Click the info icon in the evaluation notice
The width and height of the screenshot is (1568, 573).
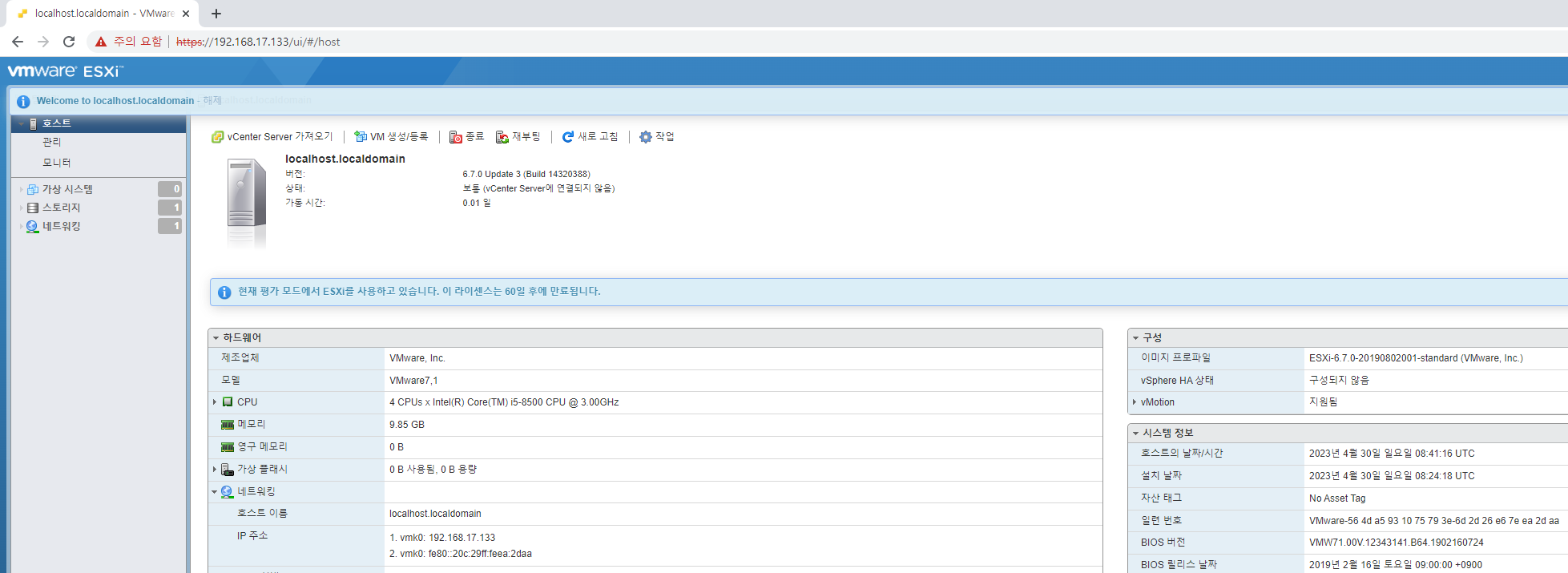click(x=224, y=292)
